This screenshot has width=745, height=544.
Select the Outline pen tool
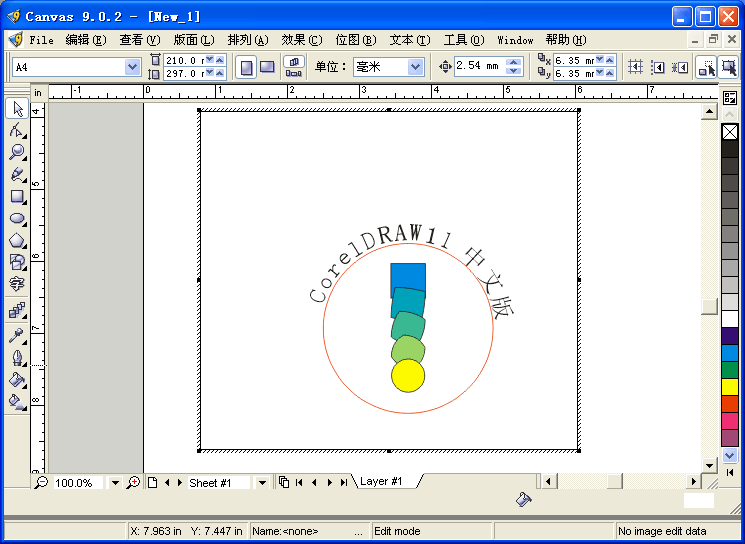point(17,357)
